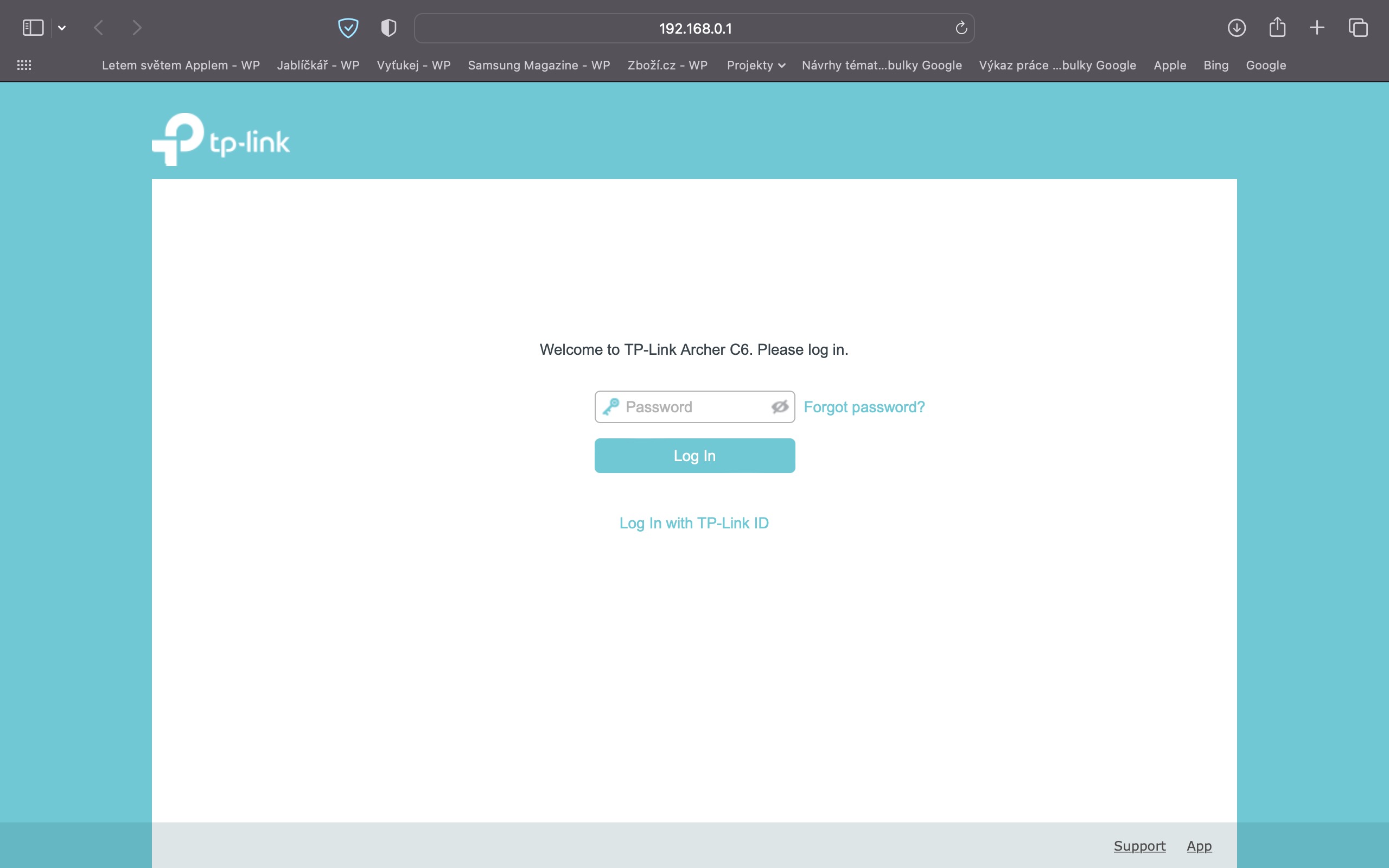The image size is (1389, 868).
Task: Choose Log In with TP-Link ID
Action: (x=694, y=523)
